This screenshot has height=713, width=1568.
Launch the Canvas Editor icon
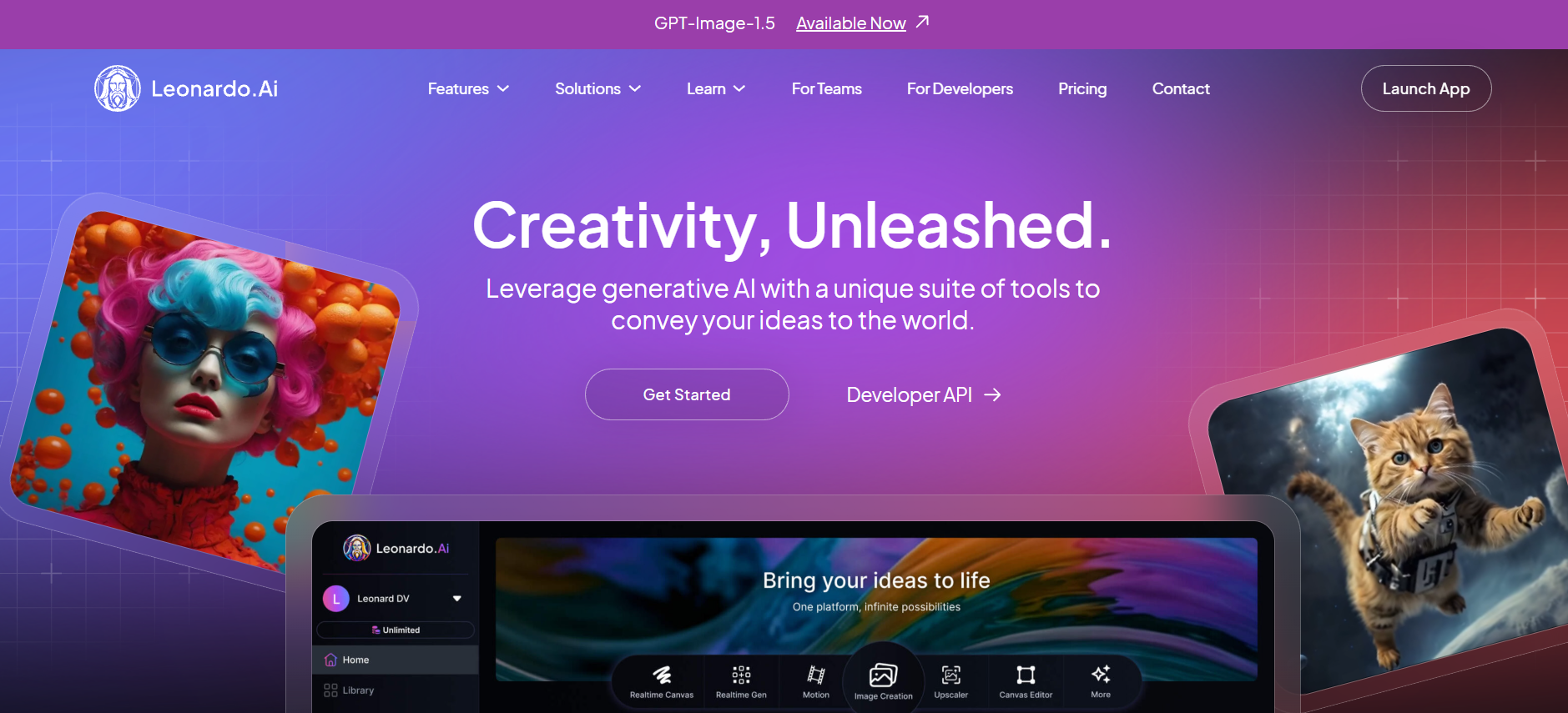coord(1026,675)
